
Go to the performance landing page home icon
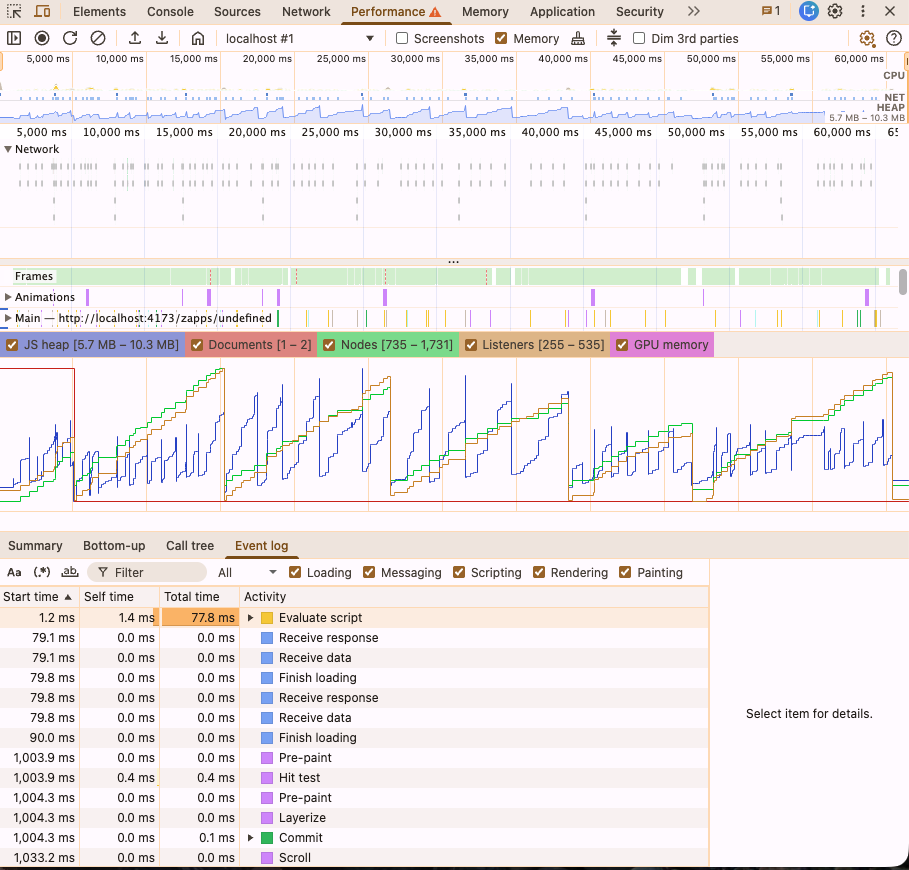pyautogui.click(x=198, y=38)
